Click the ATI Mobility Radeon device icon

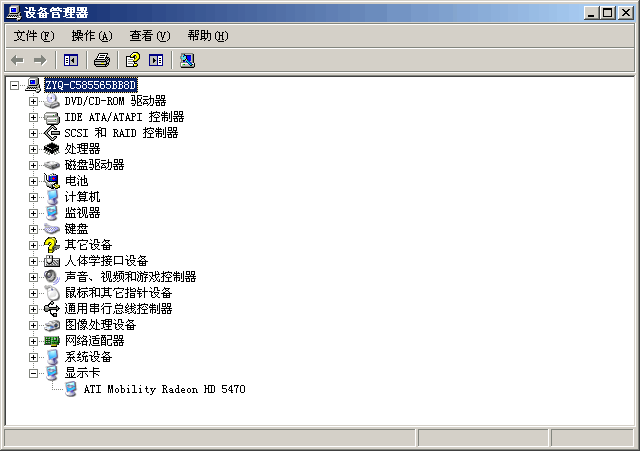point(71,389)
